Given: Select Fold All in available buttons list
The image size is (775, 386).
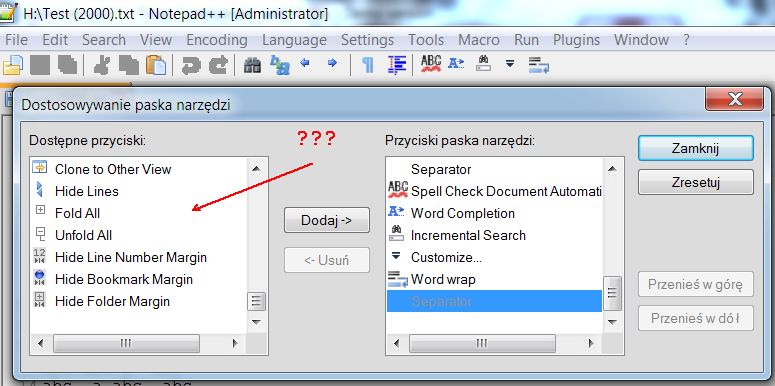Looking at the screenshot, I should click(x=138, y=214).
